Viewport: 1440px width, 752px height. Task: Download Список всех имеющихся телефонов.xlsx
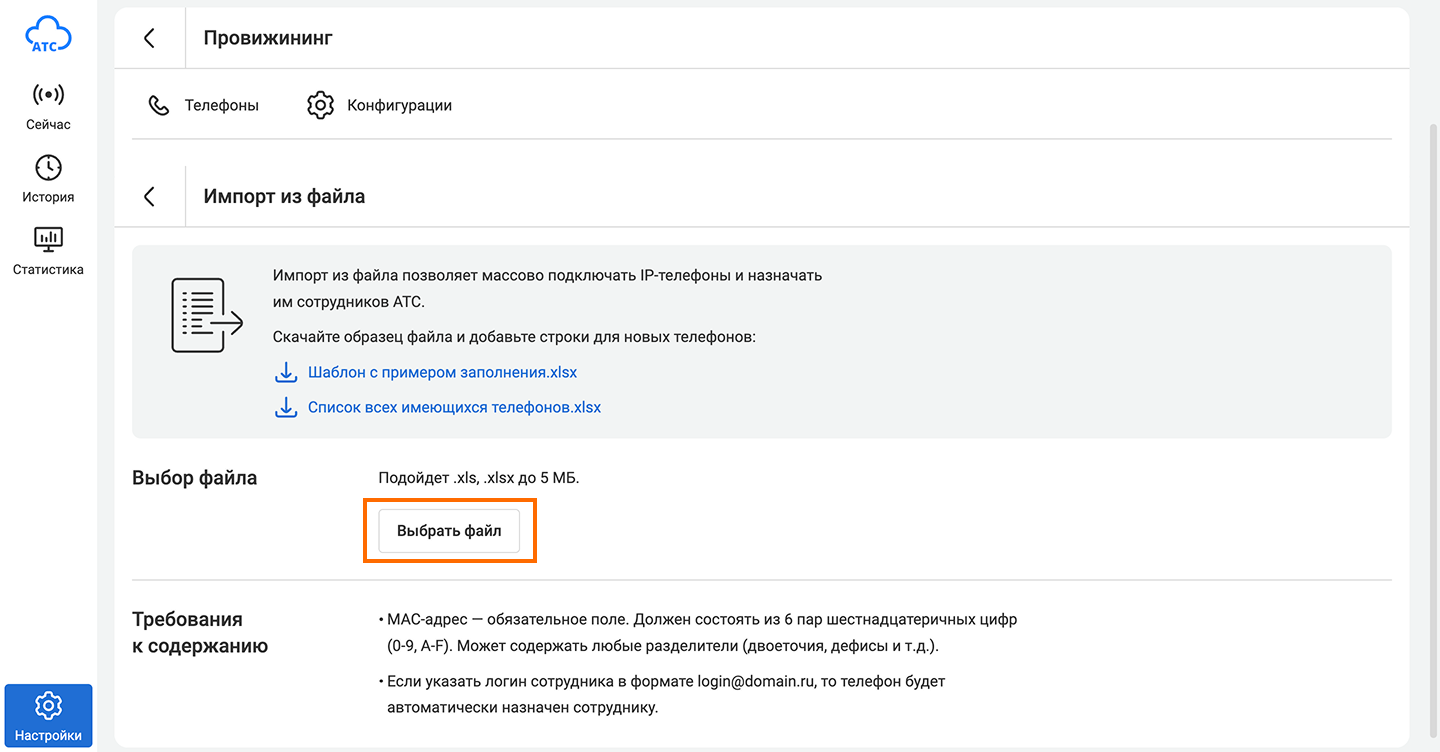pos(454,407)
